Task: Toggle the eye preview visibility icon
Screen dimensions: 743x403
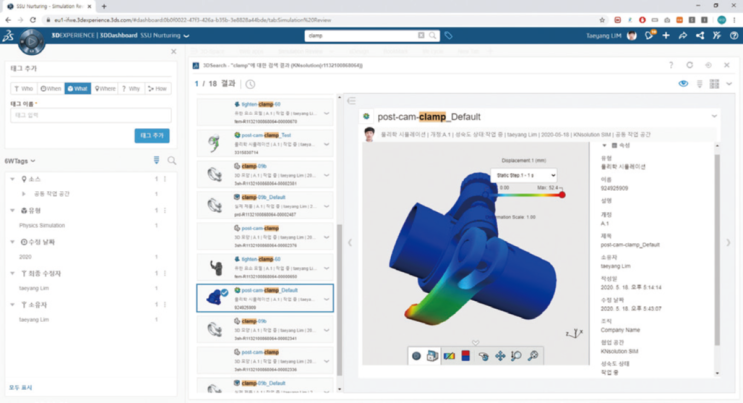Action: pyautogui.click(x=683, y=84)
